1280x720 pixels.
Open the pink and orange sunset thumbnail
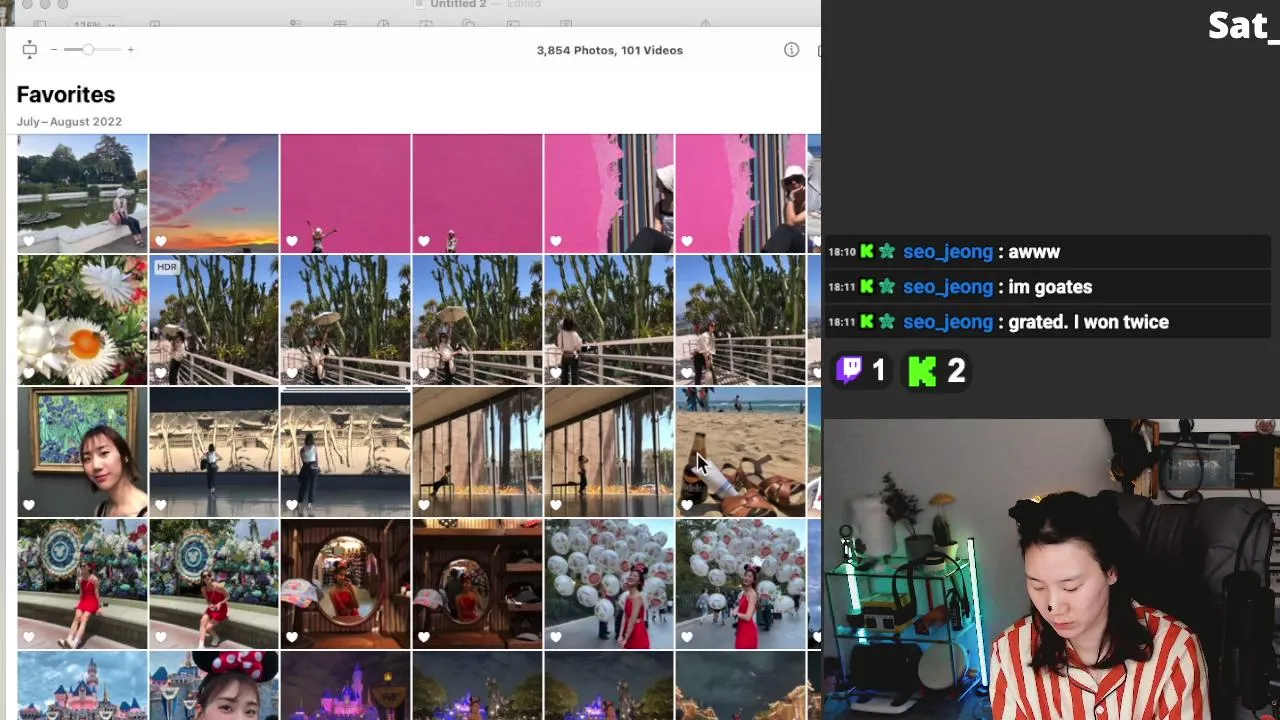pos(214,193)
